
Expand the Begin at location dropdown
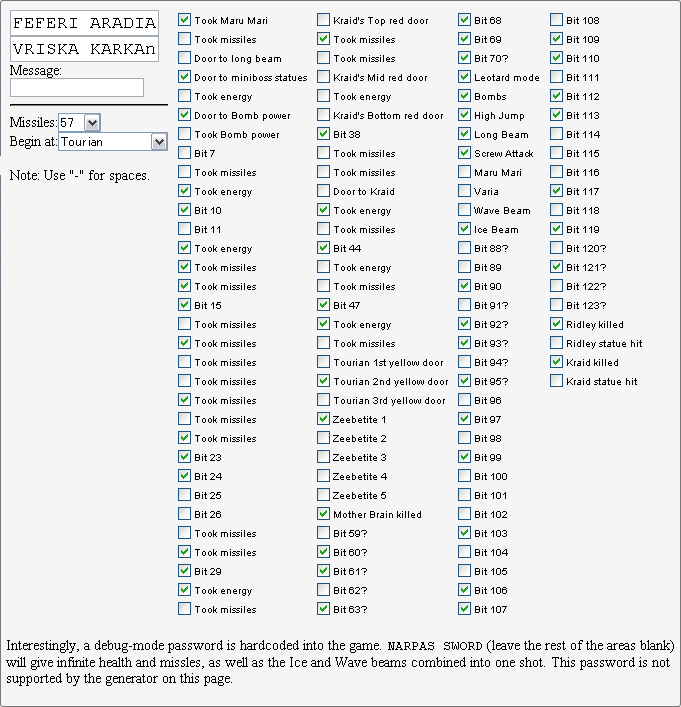point(112,142)
